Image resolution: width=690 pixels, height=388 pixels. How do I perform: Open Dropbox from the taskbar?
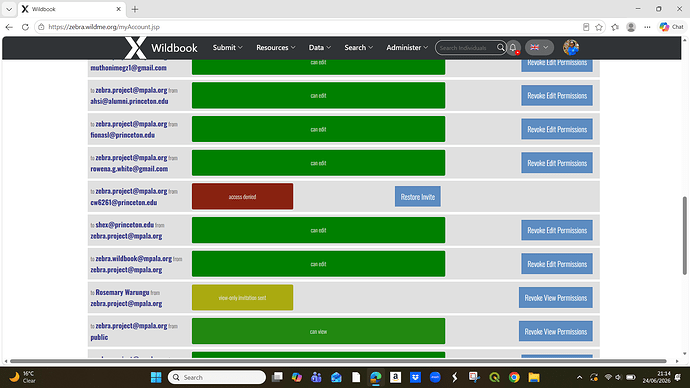point(415,377)
